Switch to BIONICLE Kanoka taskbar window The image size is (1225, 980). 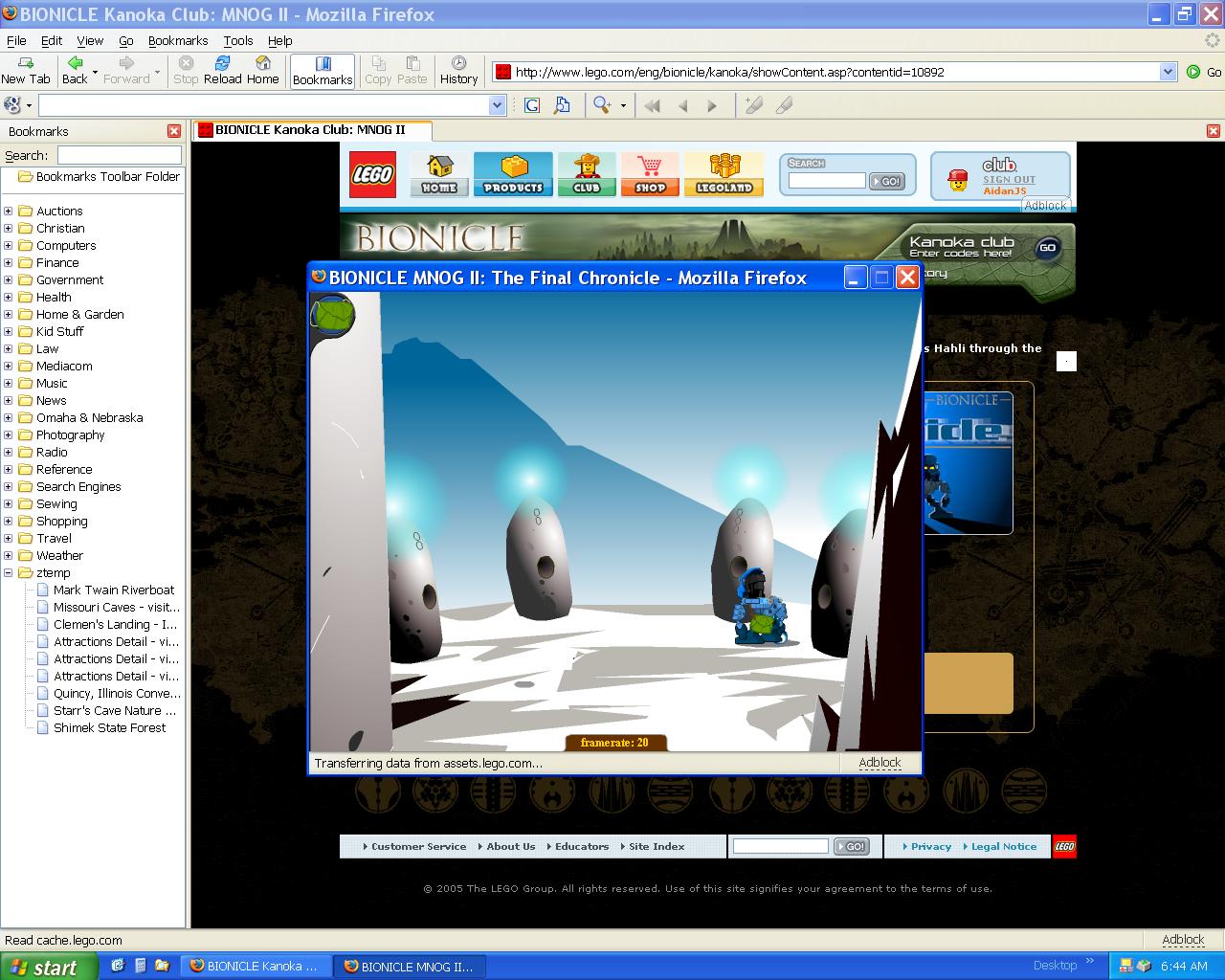(257, 967)
